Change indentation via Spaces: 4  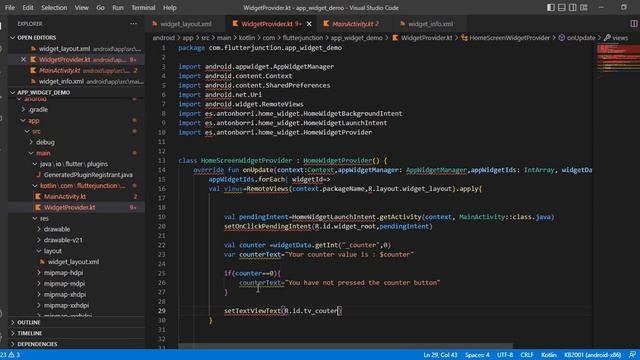click(x=477, y=355)
